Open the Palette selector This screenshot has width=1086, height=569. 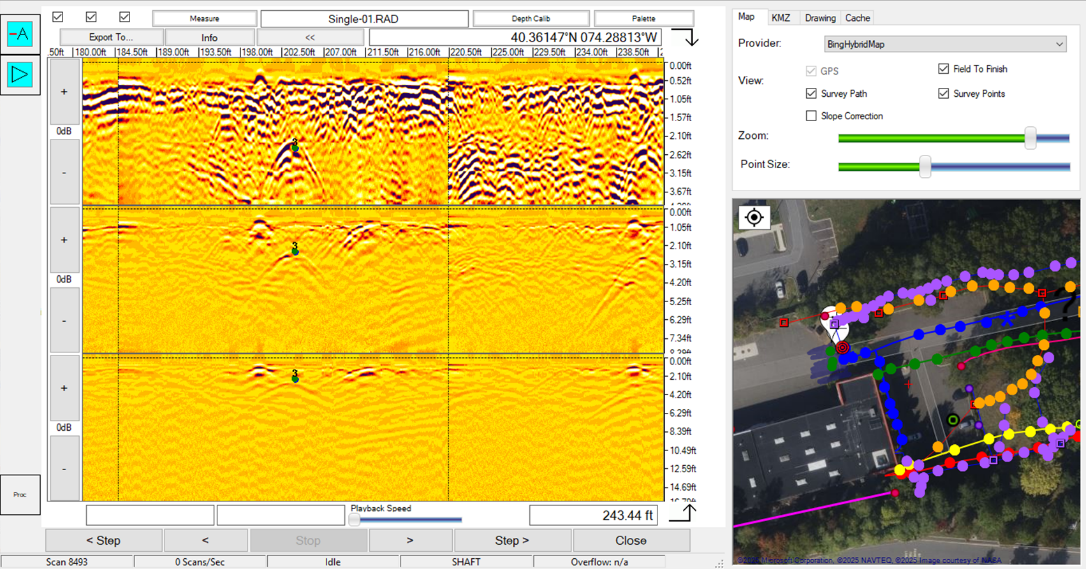pyautogui.click(x=644, y=19)
